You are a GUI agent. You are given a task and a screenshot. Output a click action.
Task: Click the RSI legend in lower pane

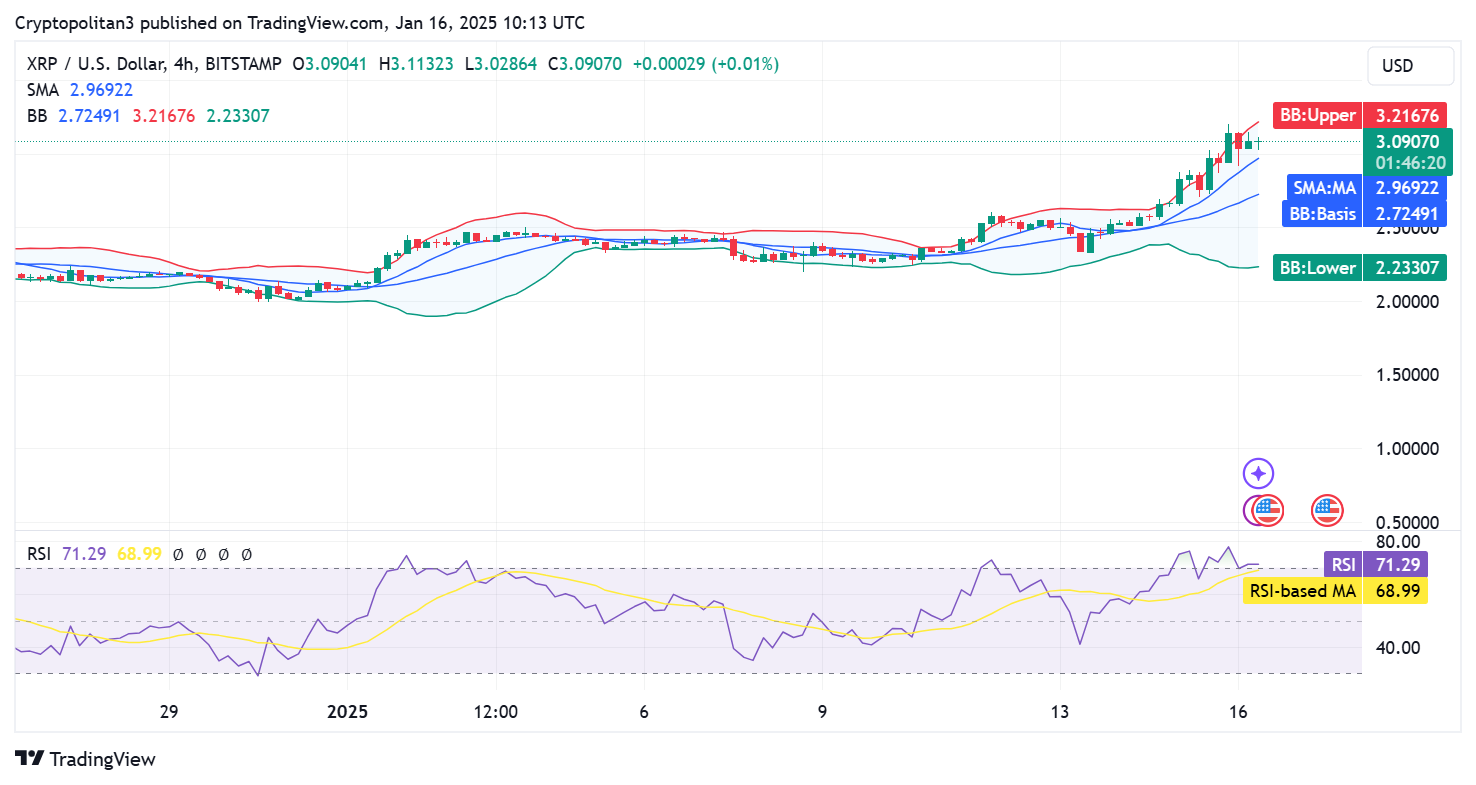pyautogui.click(x=39, y=553)
